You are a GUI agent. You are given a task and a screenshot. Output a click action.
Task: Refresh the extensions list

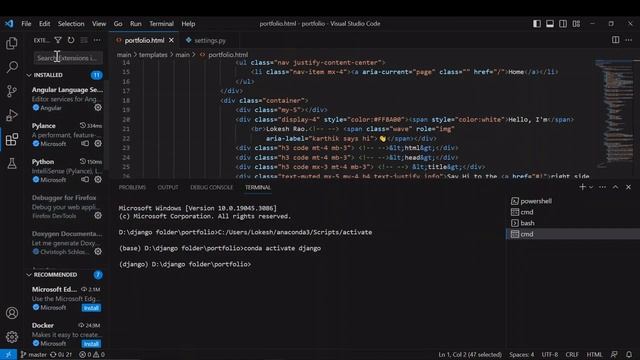[x=71, y=40]
